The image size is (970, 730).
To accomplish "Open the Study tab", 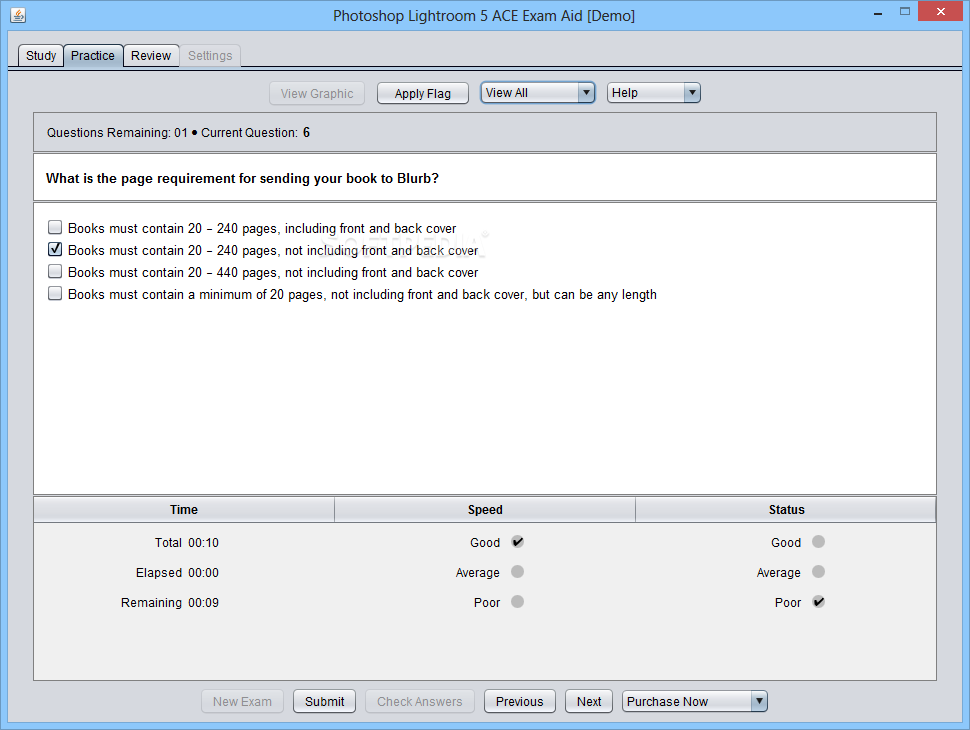I will click(x=41, y=56).
